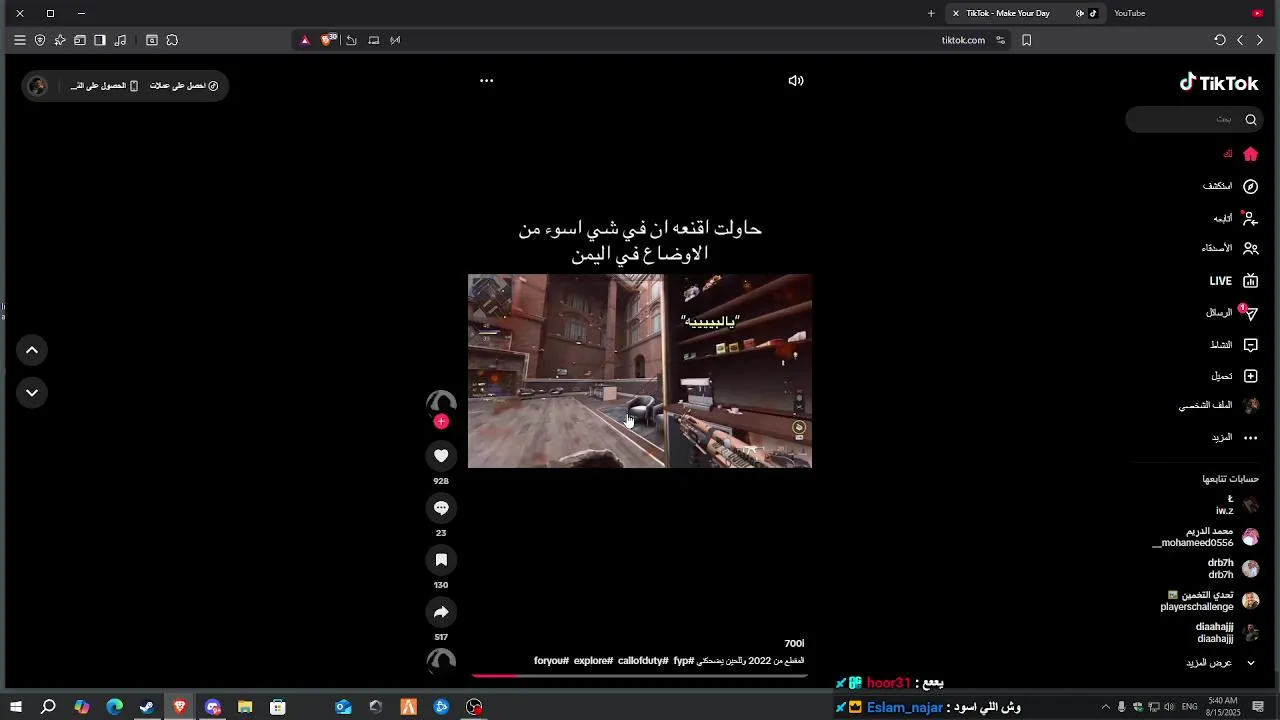Go to next video with down arrow
Image resolution: width=1280 pixels, height=720 pixels.
click(32, 393)
